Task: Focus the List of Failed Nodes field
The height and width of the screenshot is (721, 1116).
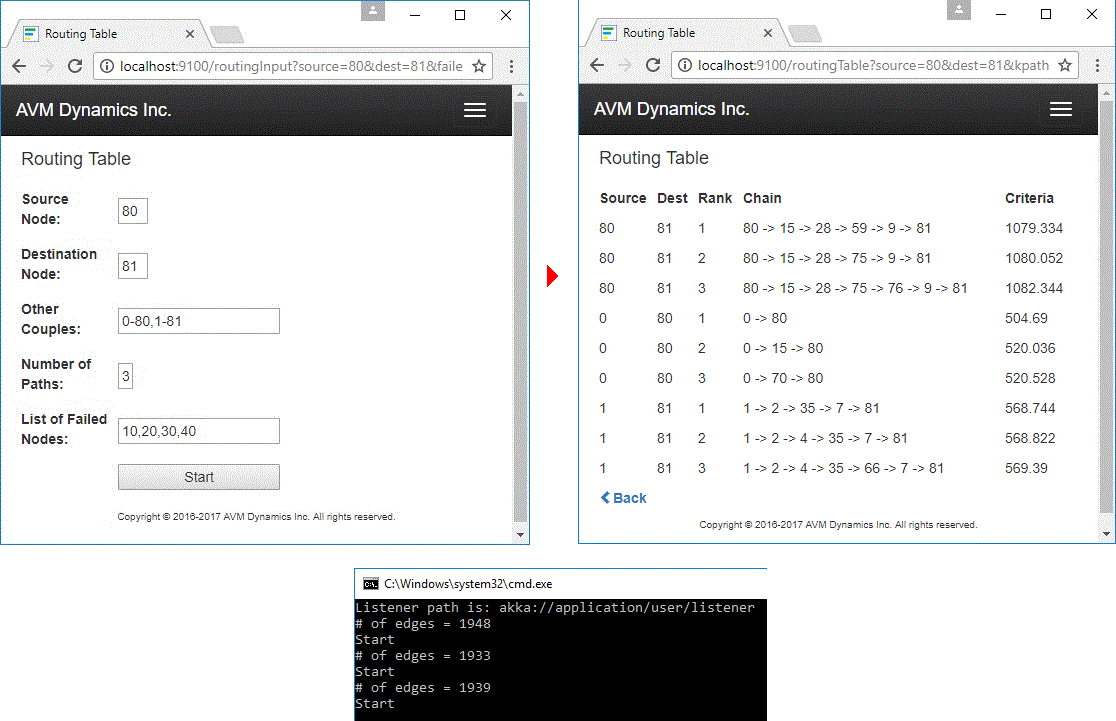Action: [x=199, y=431]
